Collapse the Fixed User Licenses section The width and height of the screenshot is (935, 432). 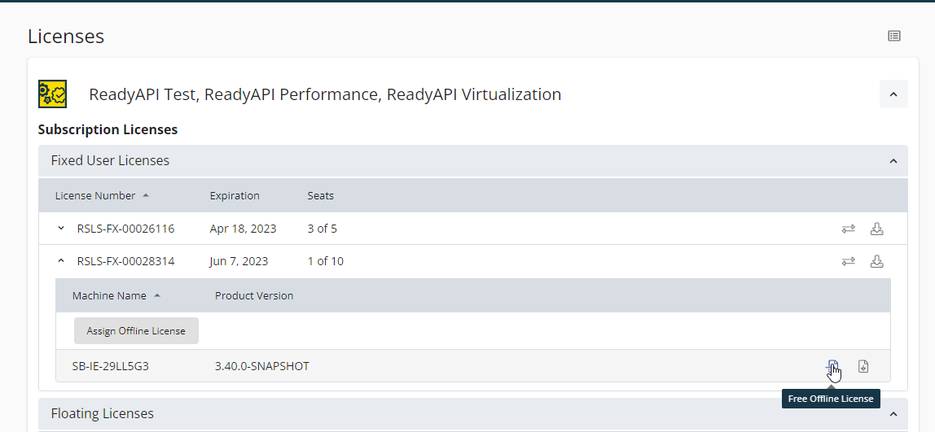pos(893,160)
